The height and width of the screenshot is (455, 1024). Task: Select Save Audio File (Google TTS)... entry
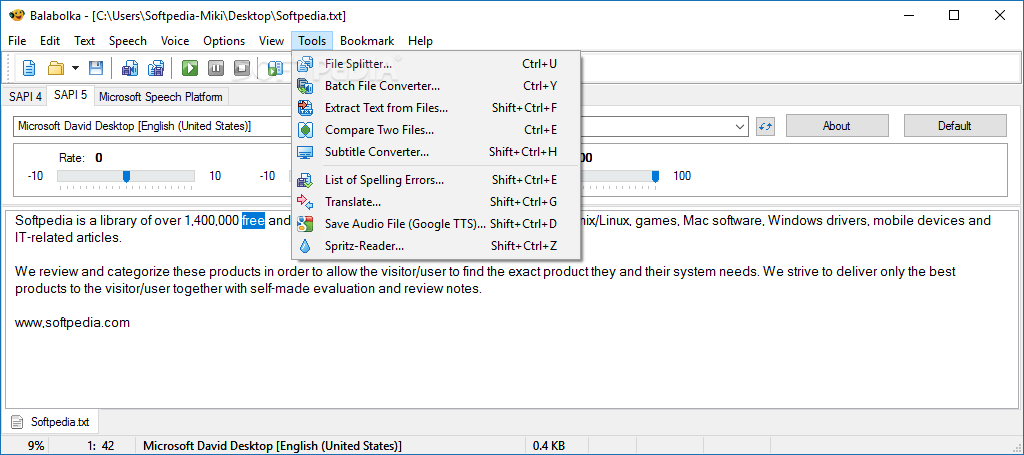pyautogui.click(x=436, y=224)
